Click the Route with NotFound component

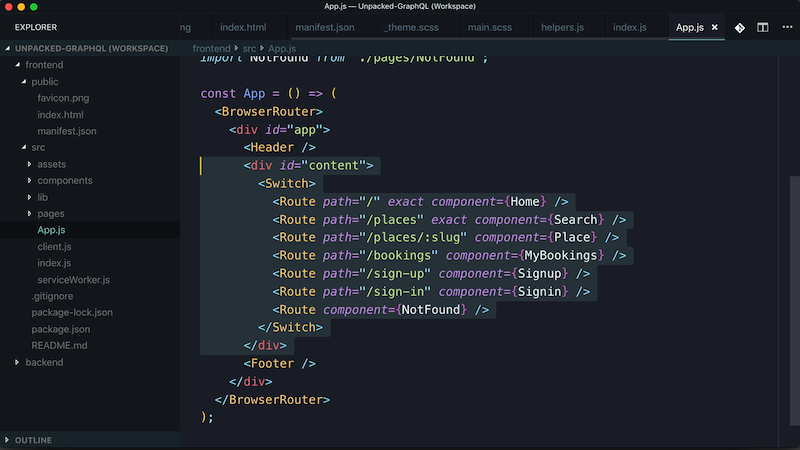[x=381, y=310]
